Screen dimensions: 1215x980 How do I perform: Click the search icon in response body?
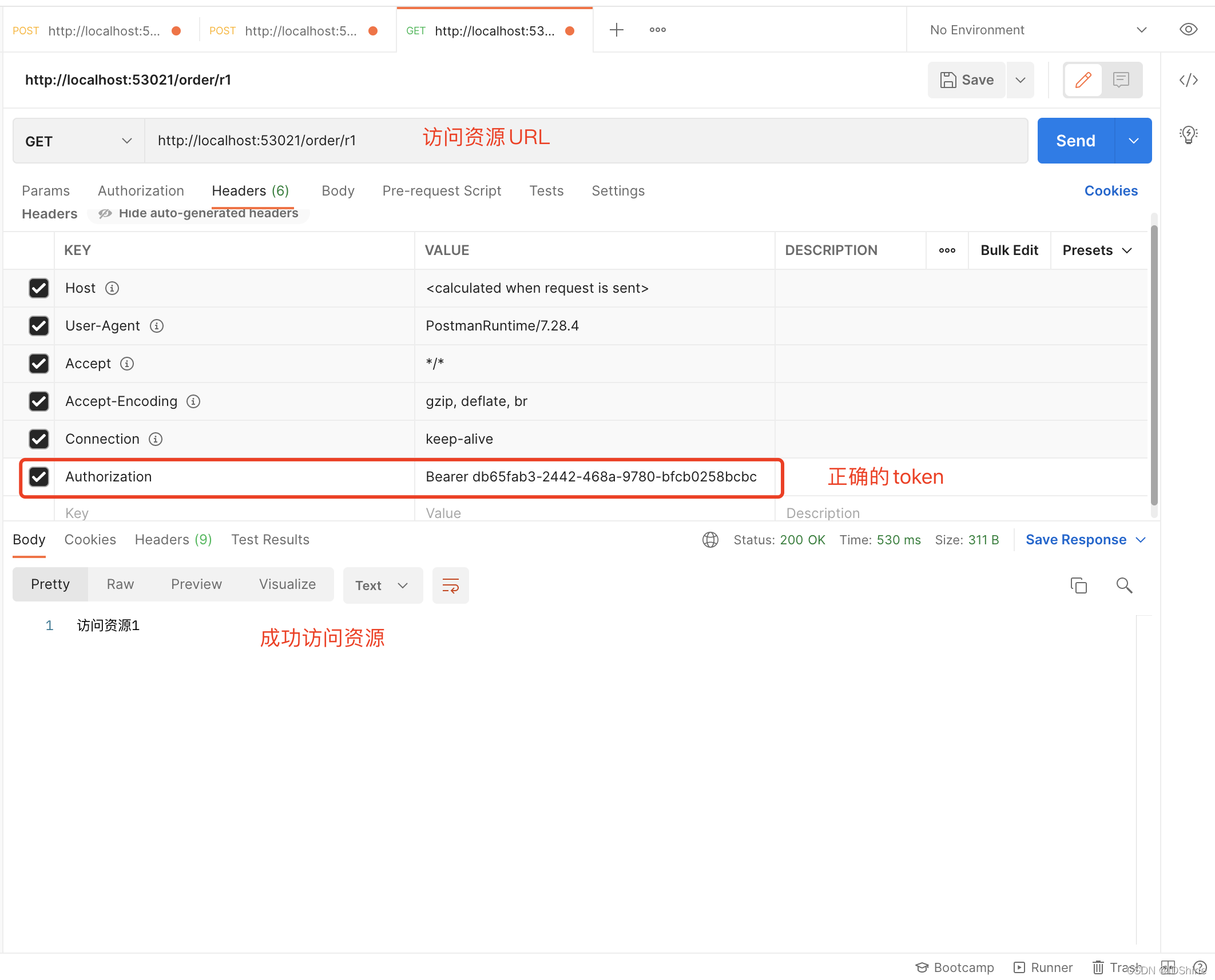[1124, 585]
